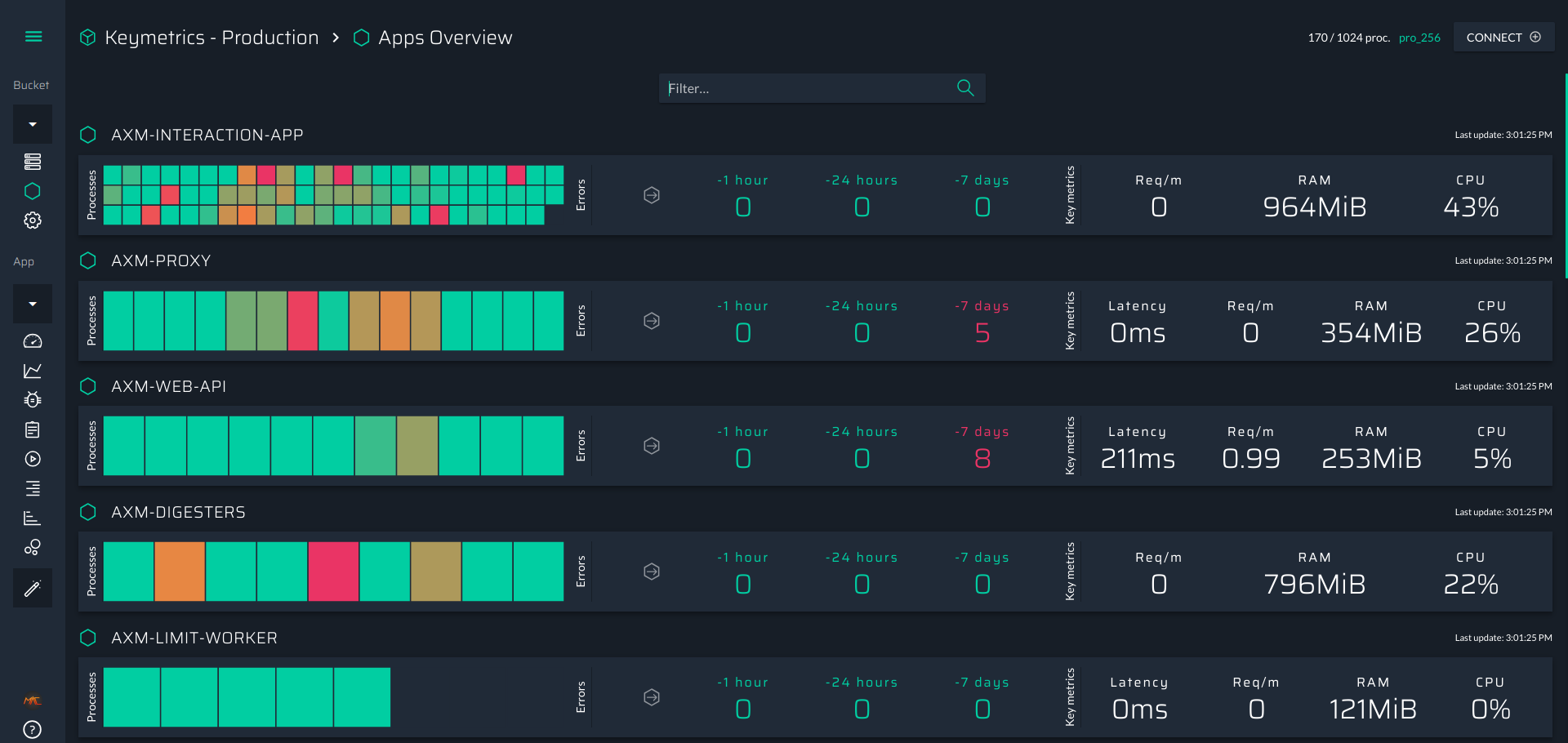
Task: Click the 796MiB RAM value
Action: coord(1315,585)
